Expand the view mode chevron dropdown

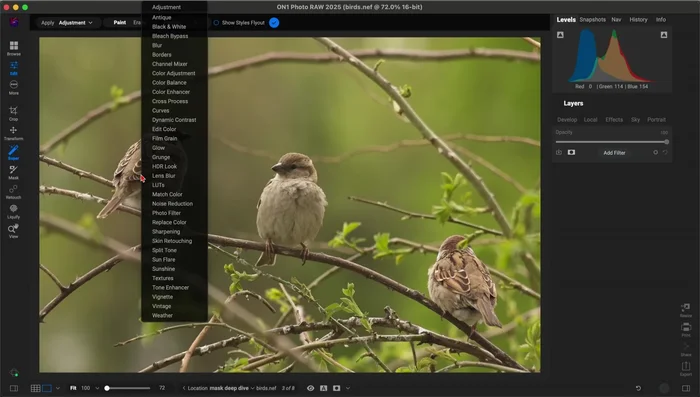pyautogui.click(x=58, y=388)
